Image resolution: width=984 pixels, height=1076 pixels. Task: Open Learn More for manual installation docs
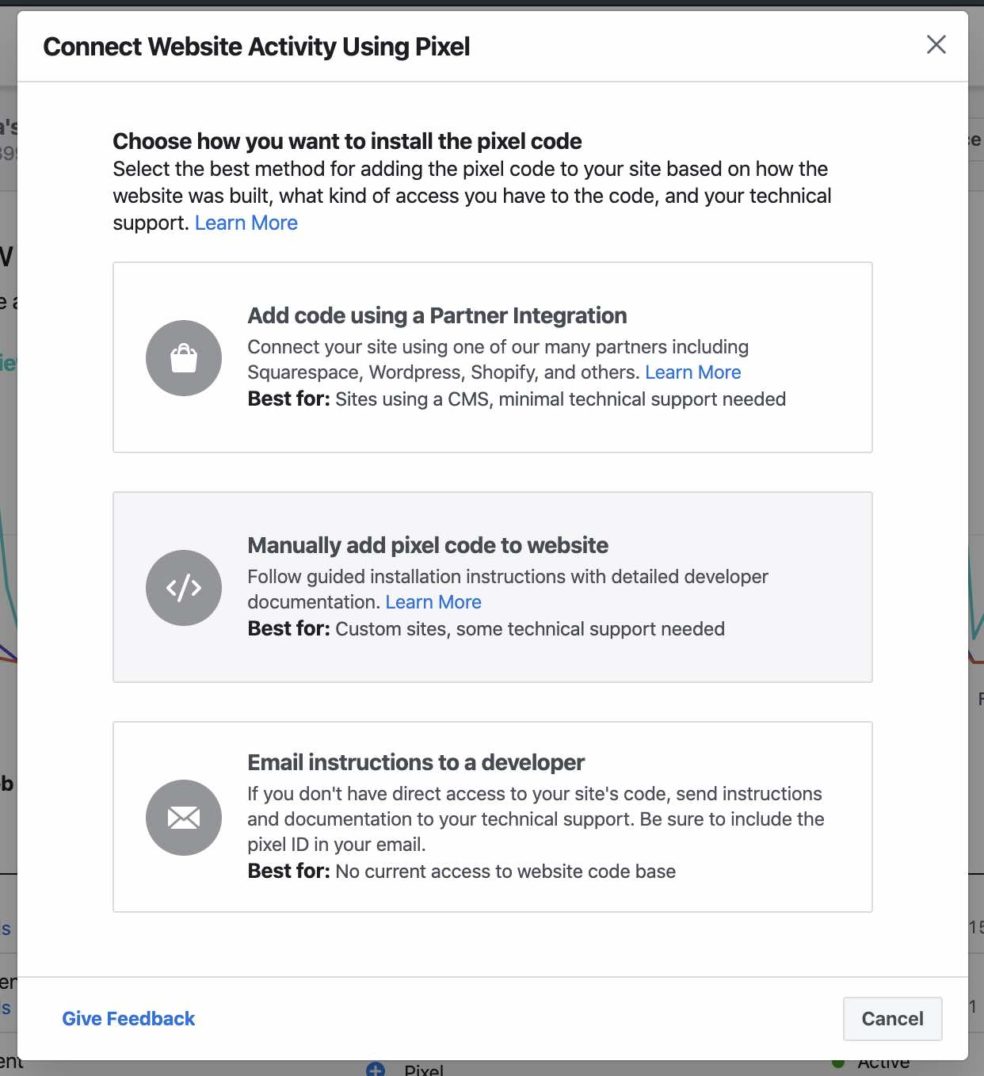pos(433,601)
